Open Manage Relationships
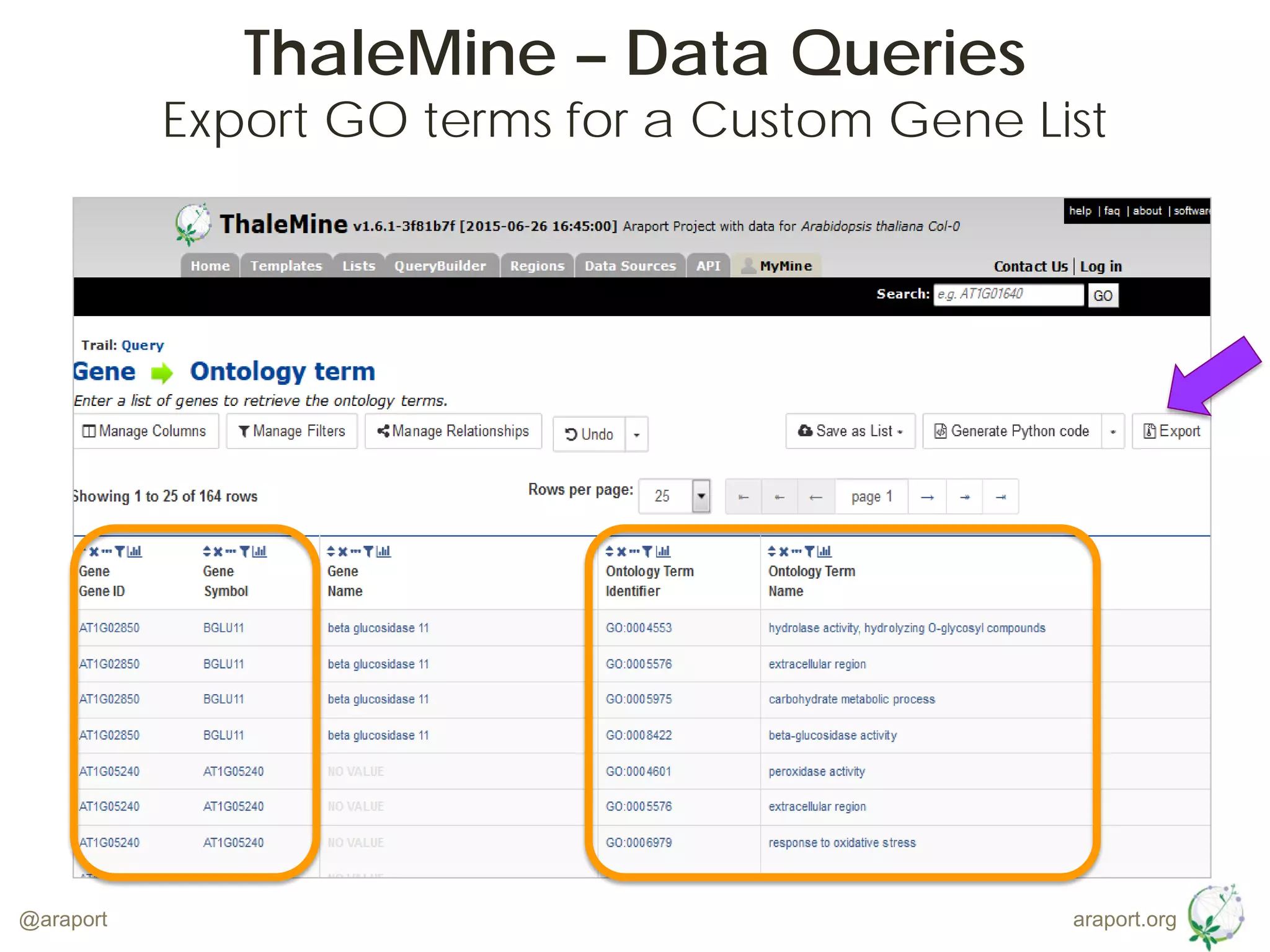 point(453,431)
